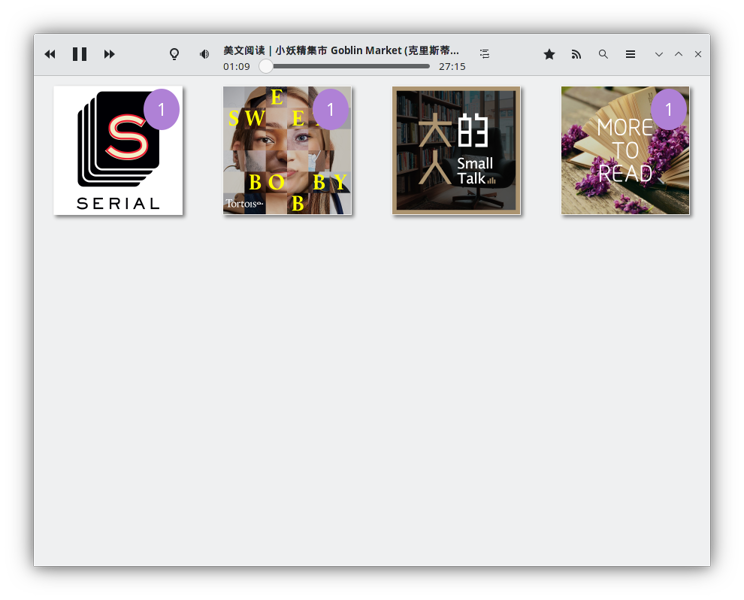Select the Small Talk podcast cover
The width and height of the screenshot is (744, 600).
[456, 150]
